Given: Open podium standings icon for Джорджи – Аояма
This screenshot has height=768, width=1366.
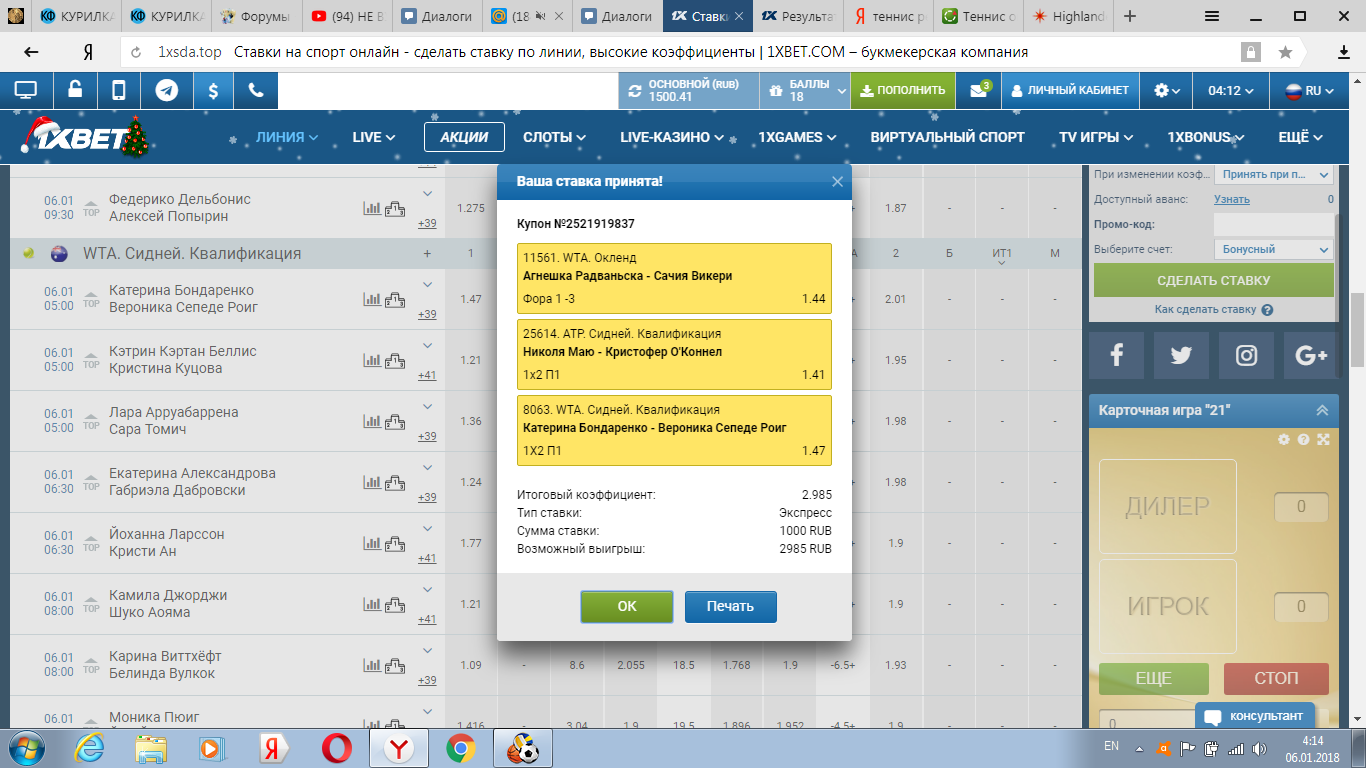Looking at the screenshot, I should click(394, 604).
